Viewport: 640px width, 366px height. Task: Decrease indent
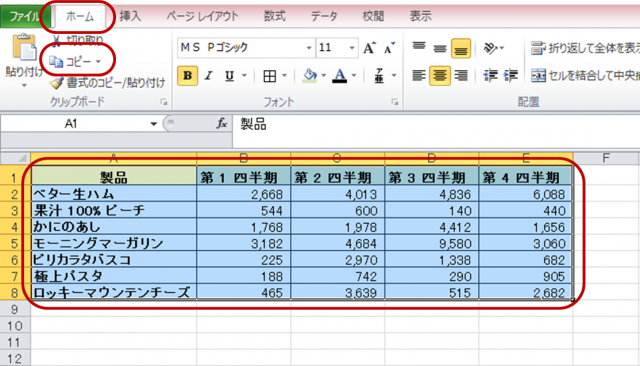(x=490, y=76)
